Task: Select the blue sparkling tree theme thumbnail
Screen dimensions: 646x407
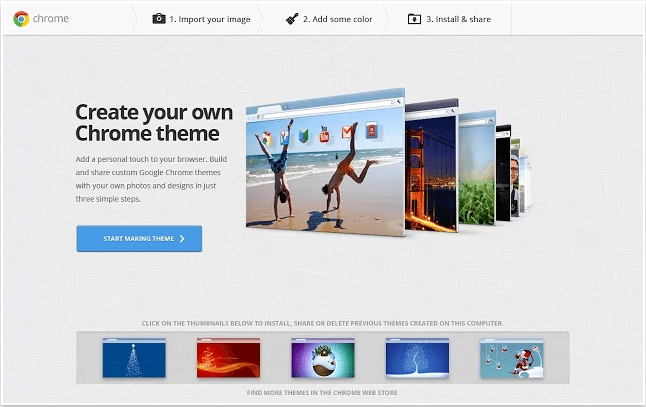Action: [x=417, y=358]
